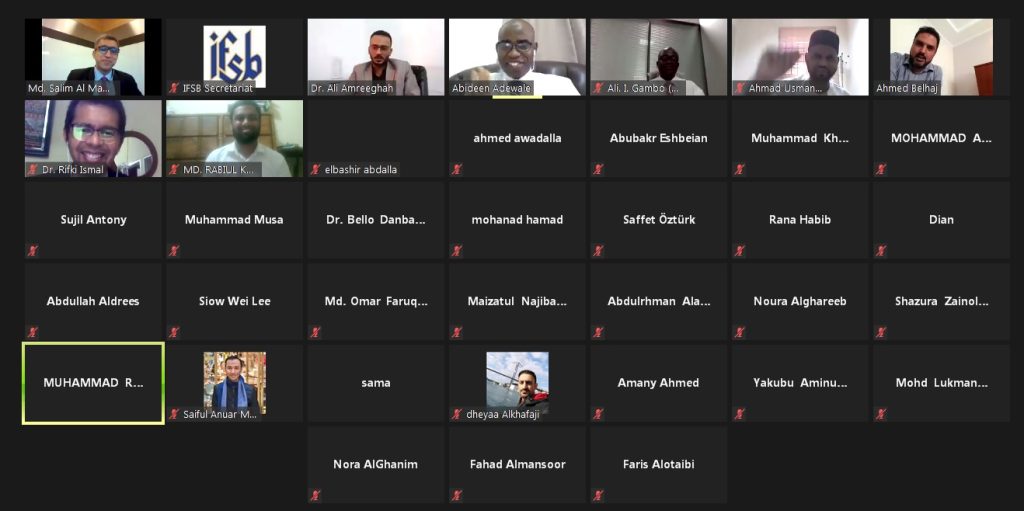
Task: Click muted mic icon on Sujil Antony tile
Action: point(32,250)
